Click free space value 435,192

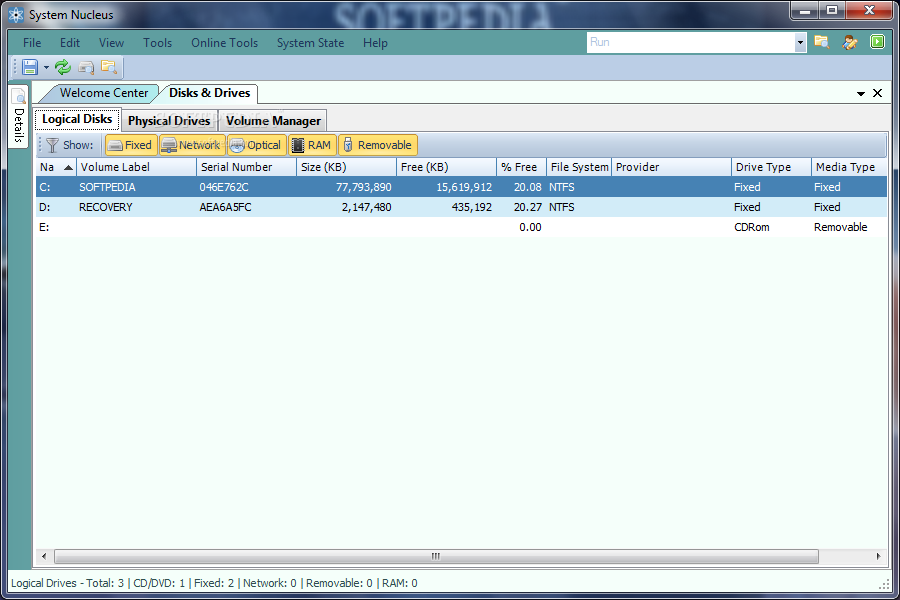472,207
